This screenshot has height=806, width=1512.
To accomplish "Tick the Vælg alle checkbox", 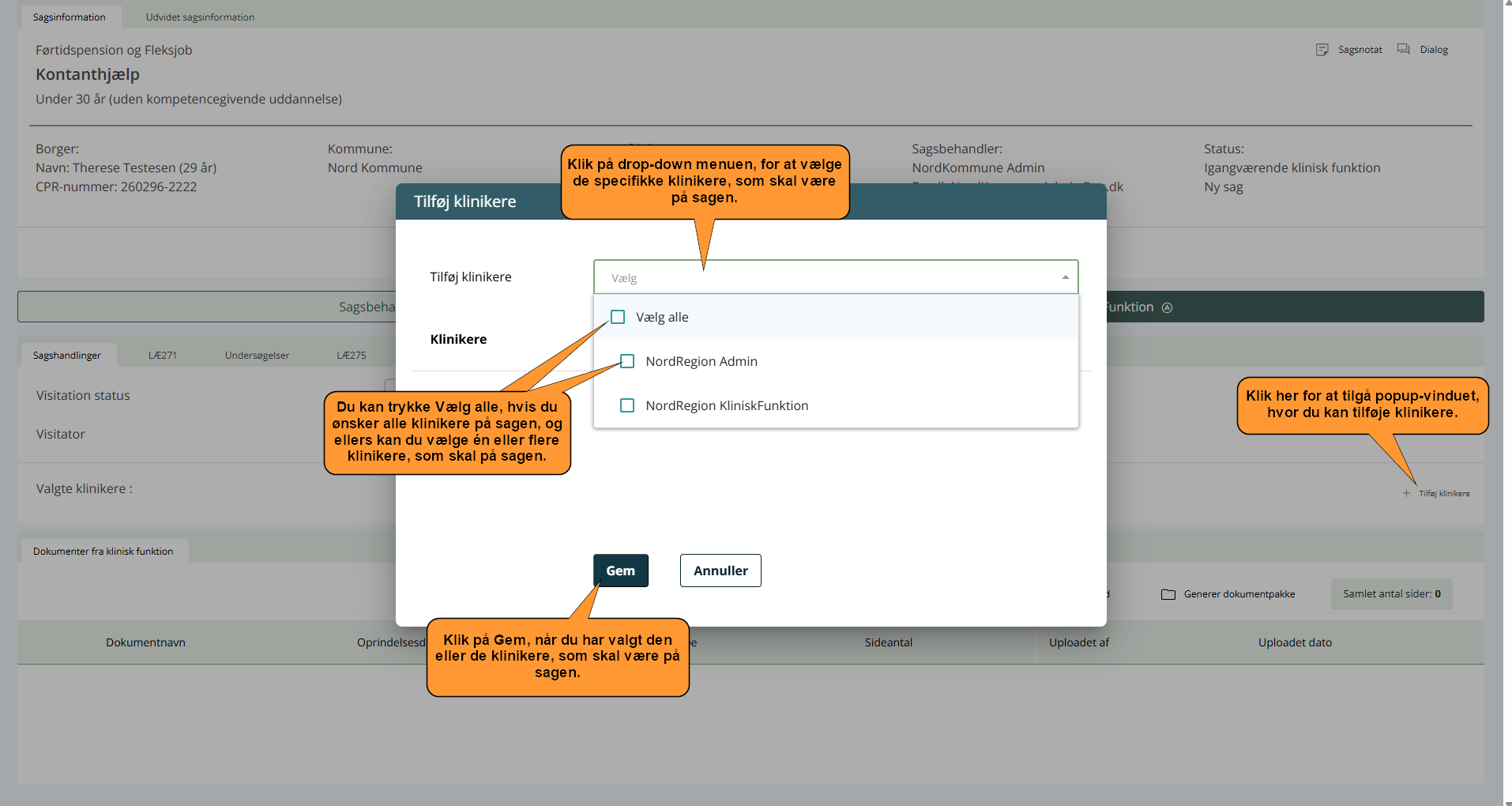I will (618, 317).
